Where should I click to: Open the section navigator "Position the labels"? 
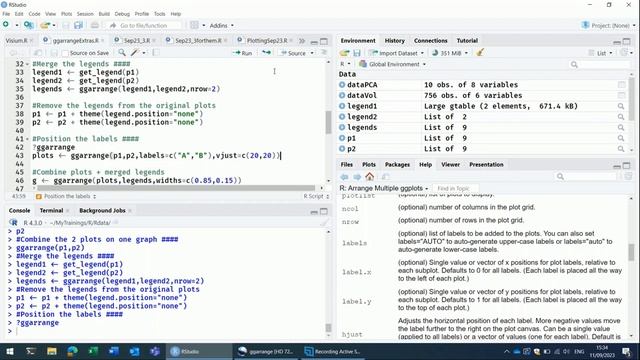coord(66,196)
